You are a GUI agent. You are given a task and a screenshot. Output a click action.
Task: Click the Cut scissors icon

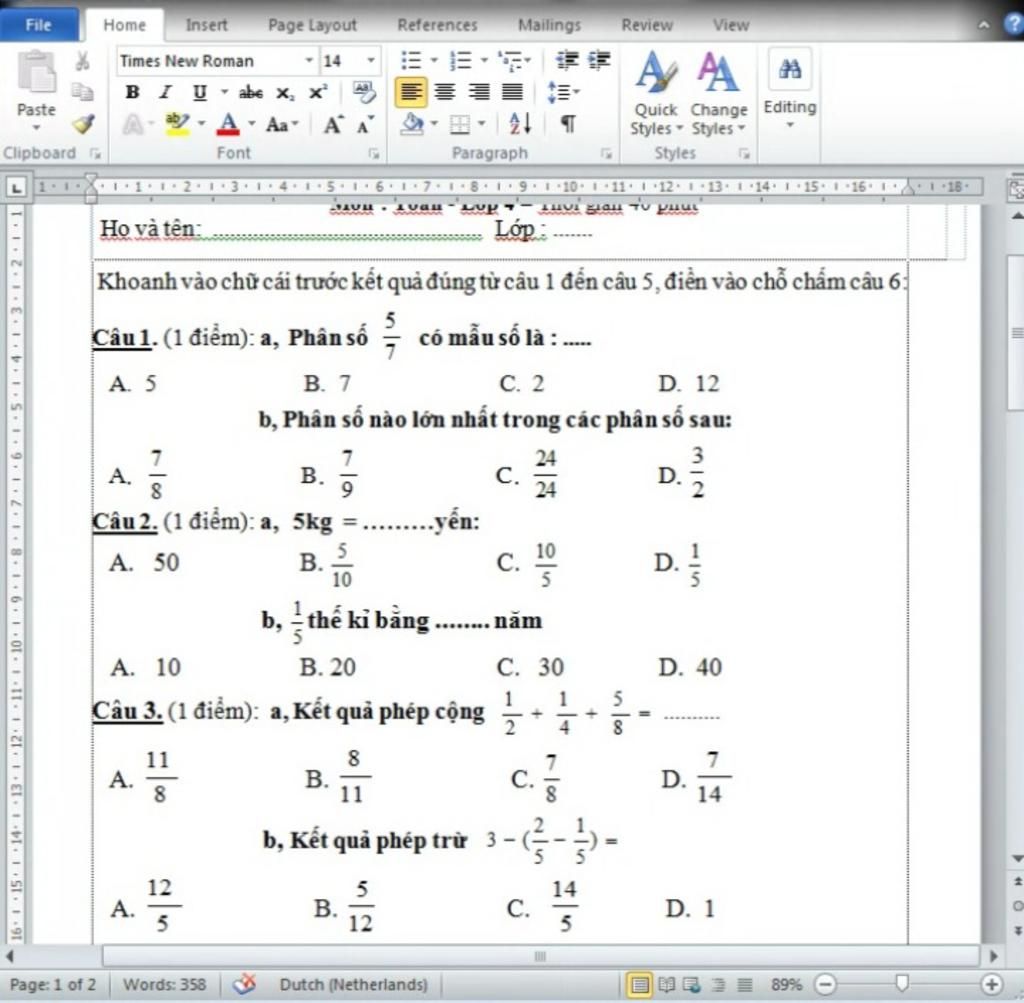tap(82, 61)
